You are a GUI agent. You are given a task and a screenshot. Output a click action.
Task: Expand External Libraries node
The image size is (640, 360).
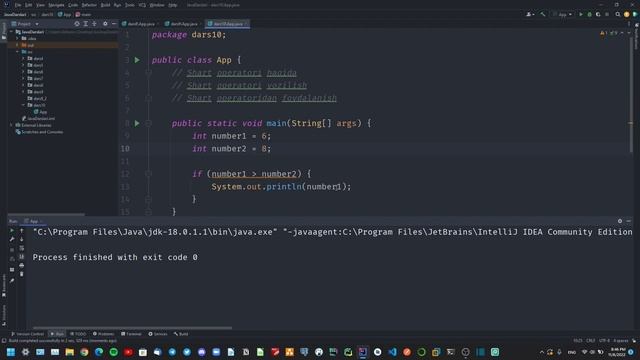[x=11, y=125]
